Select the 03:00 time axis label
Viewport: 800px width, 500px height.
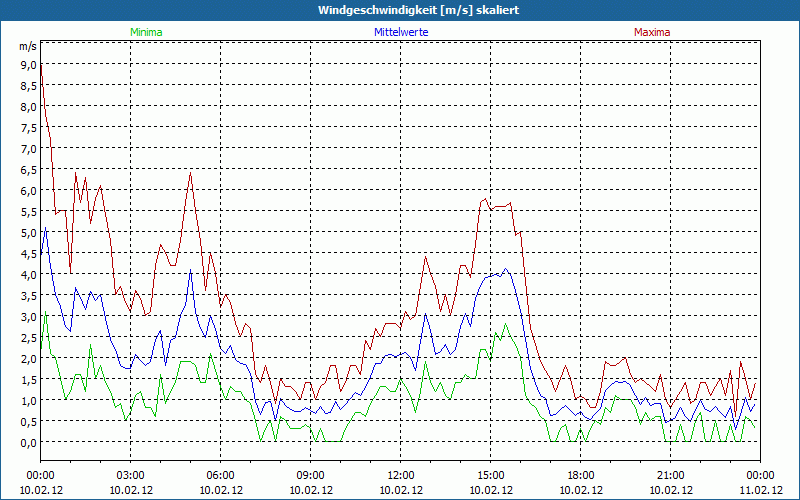(x=131, y=475)
